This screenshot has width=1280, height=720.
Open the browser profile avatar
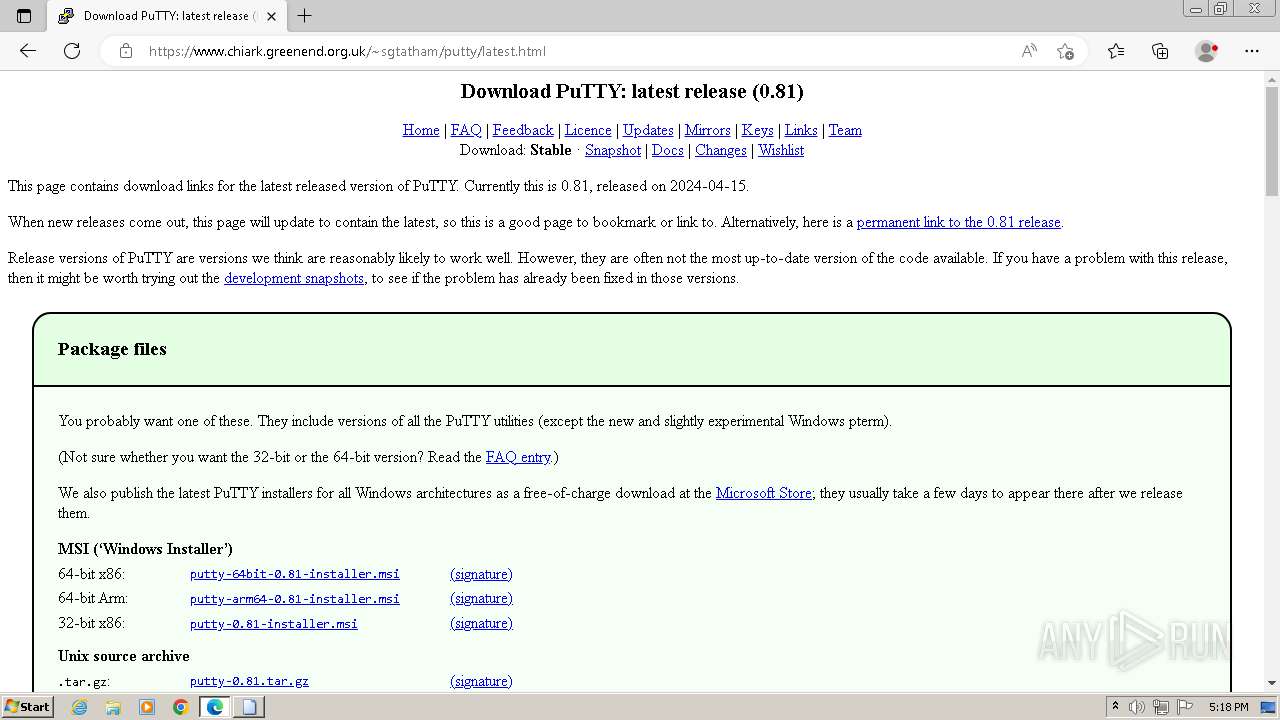pos(1206,51)
